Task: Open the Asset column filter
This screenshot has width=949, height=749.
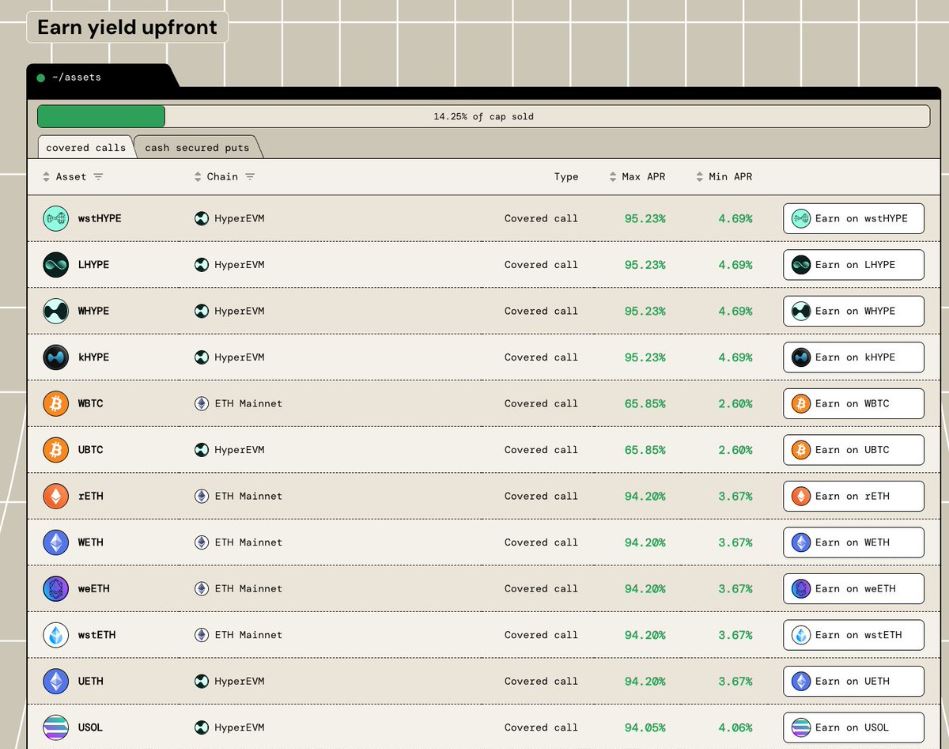Action: click(x=98, y=177)
